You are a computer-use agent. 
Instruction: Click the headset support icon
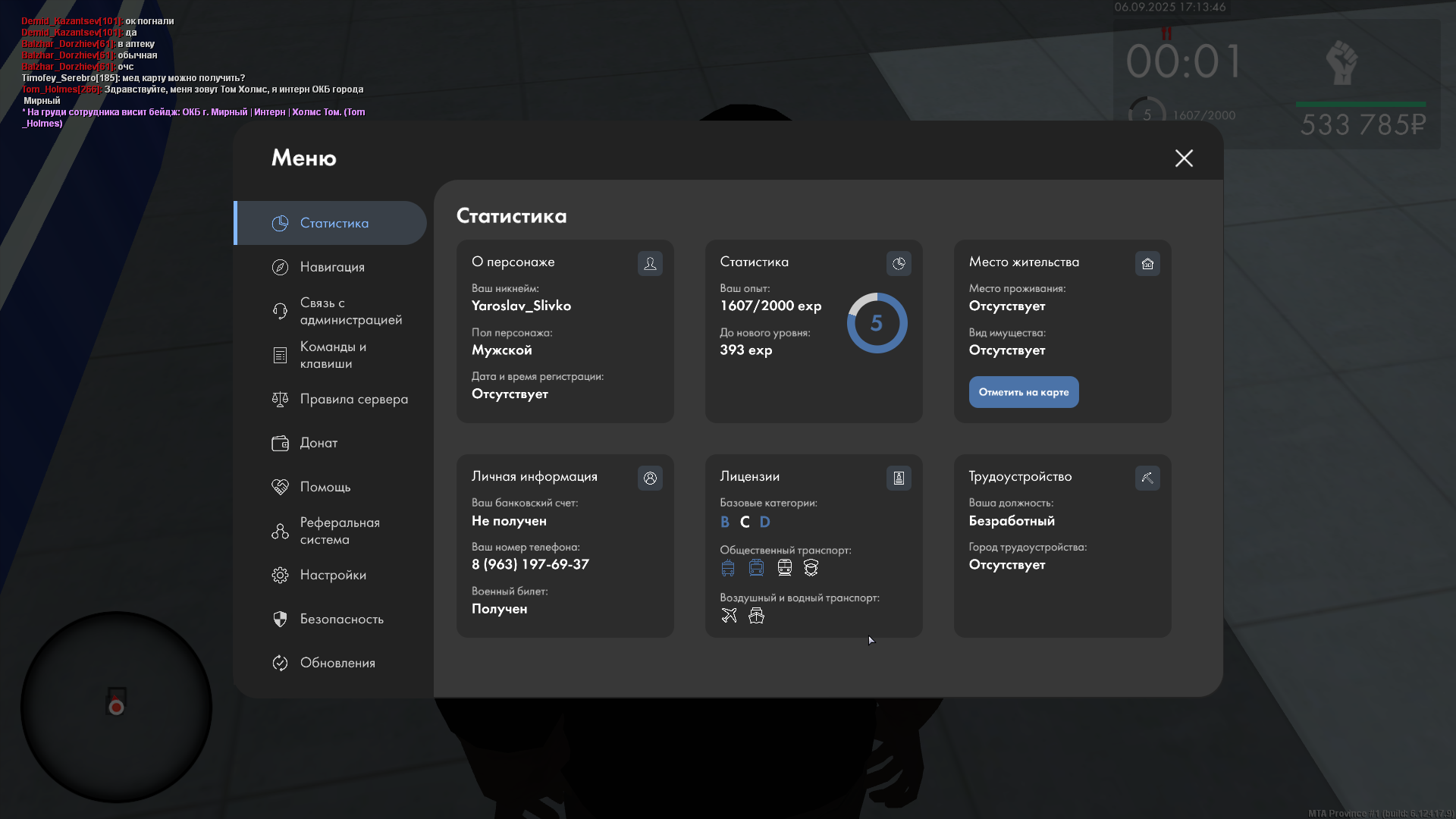(280, 311)
